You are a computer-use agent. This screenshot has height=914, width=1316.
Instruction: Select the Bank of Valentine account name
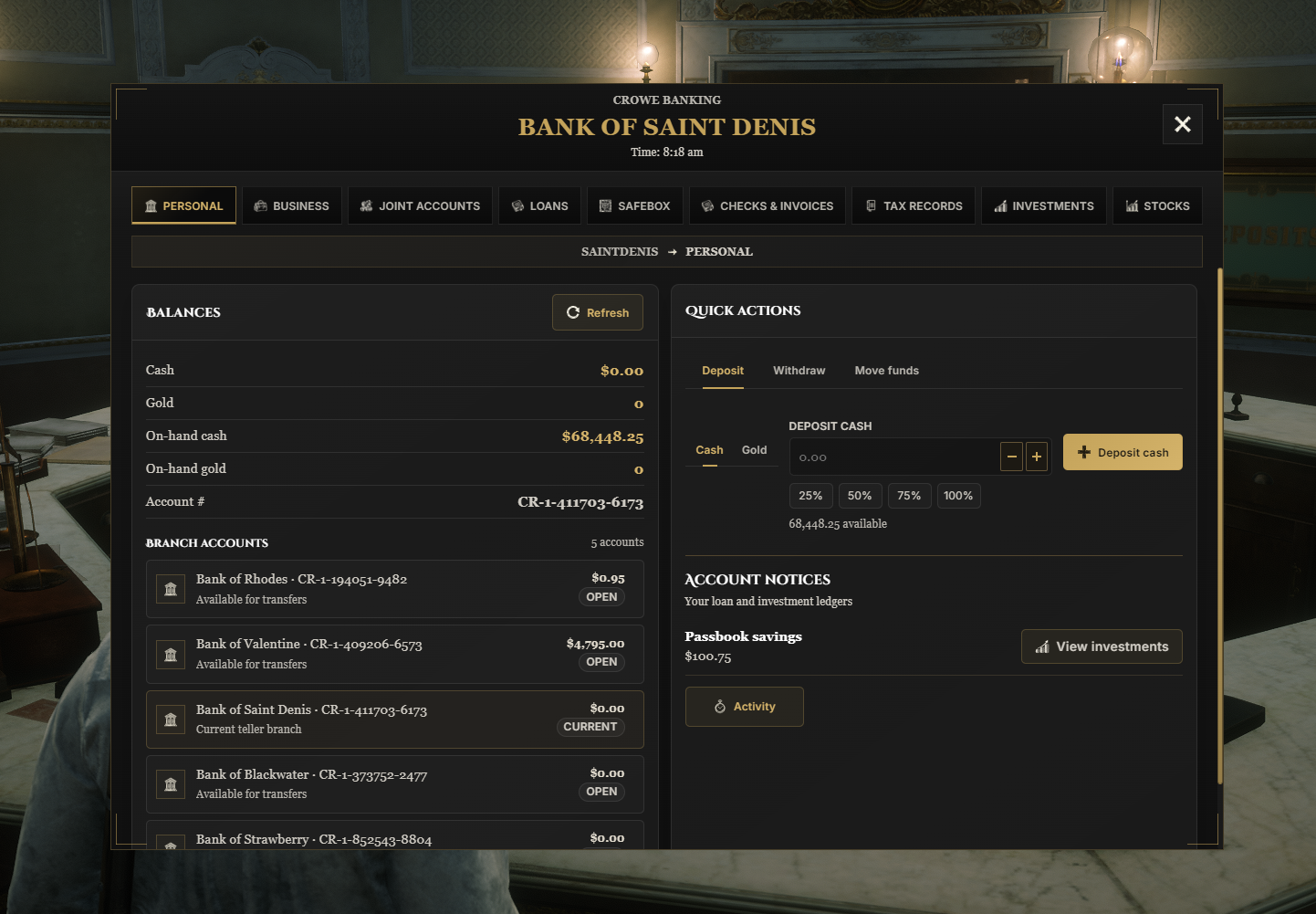309,645
